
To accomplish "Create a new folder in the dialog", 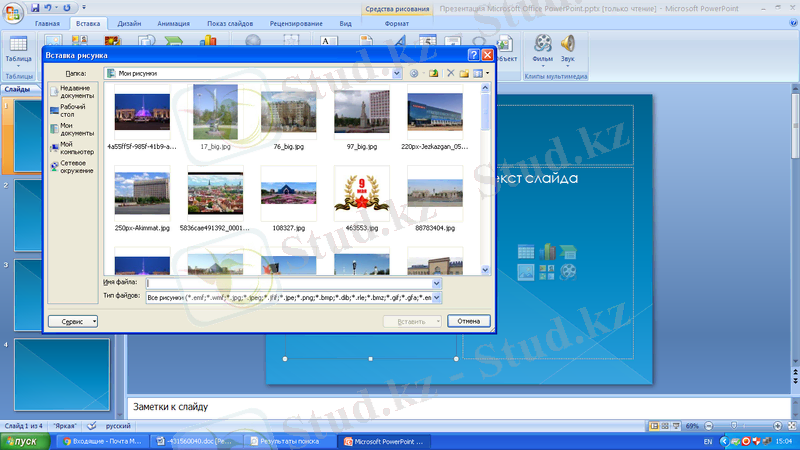I will [x=464, y=73].
